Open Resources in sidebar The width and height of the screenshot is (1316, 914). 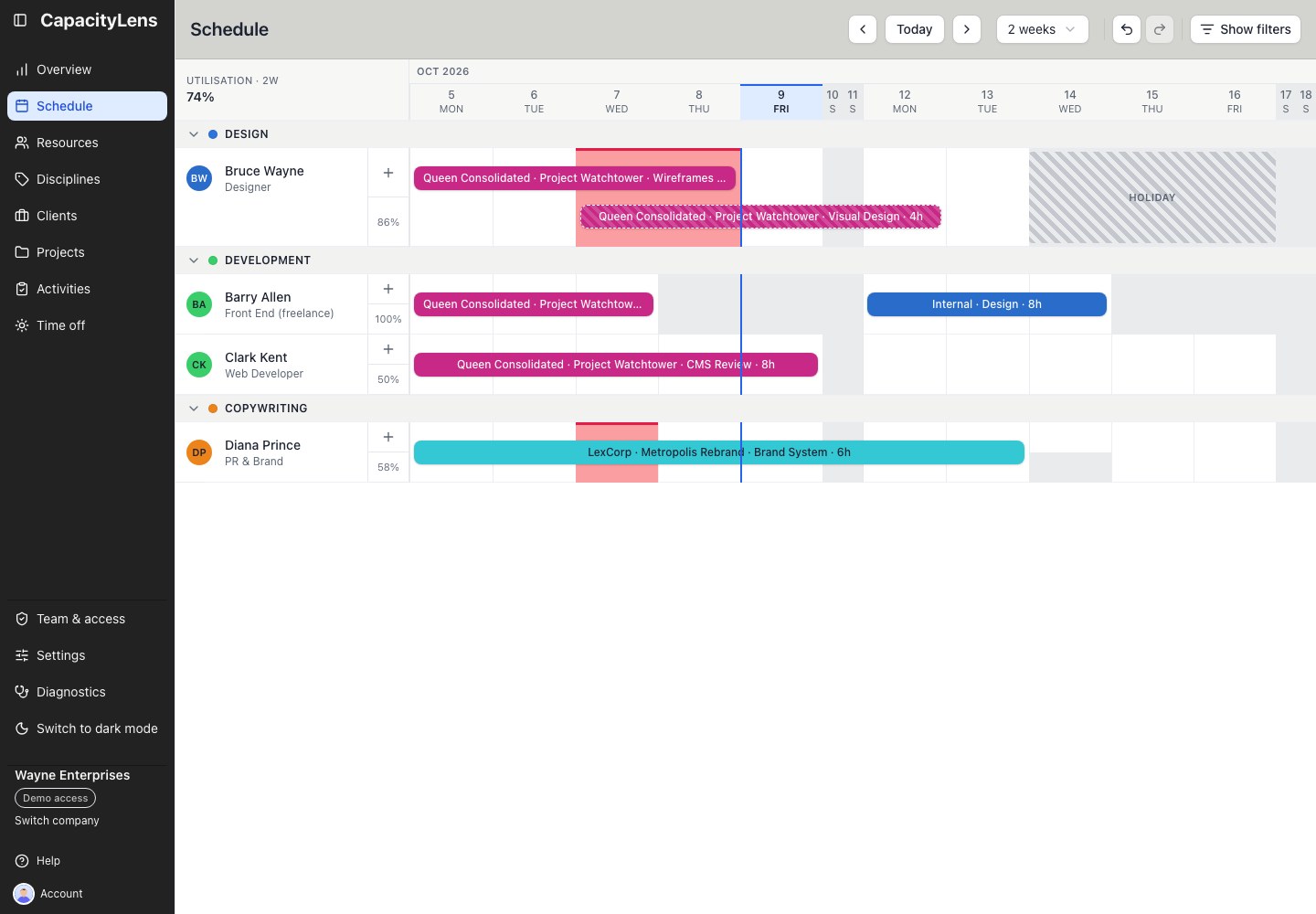(x=87, y=143)
